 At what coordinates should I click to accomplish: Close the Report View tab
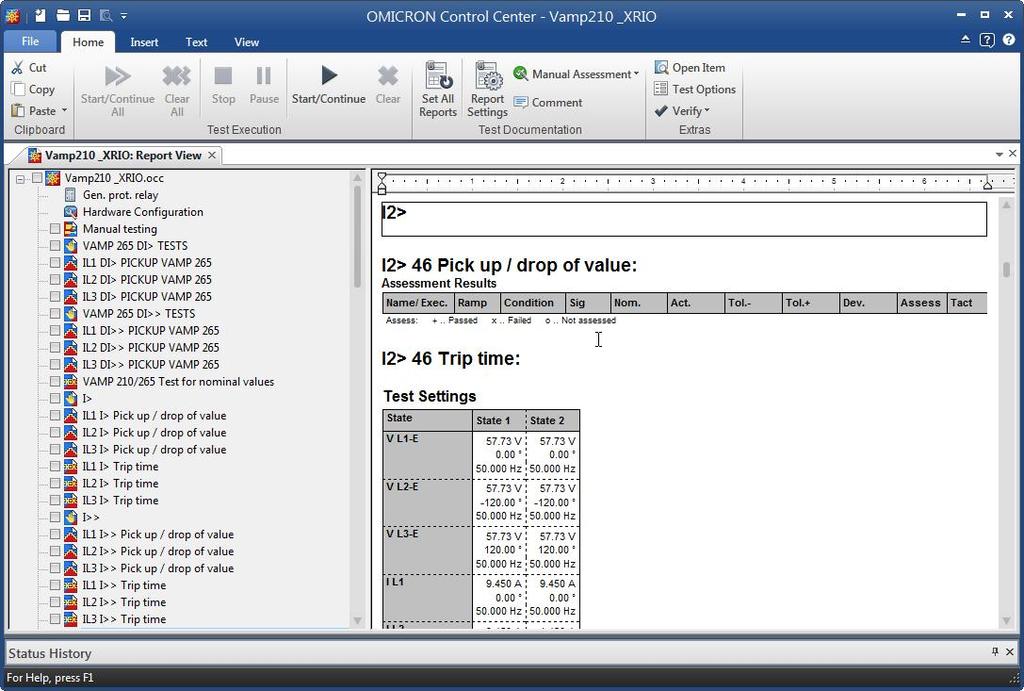[212, 155]
